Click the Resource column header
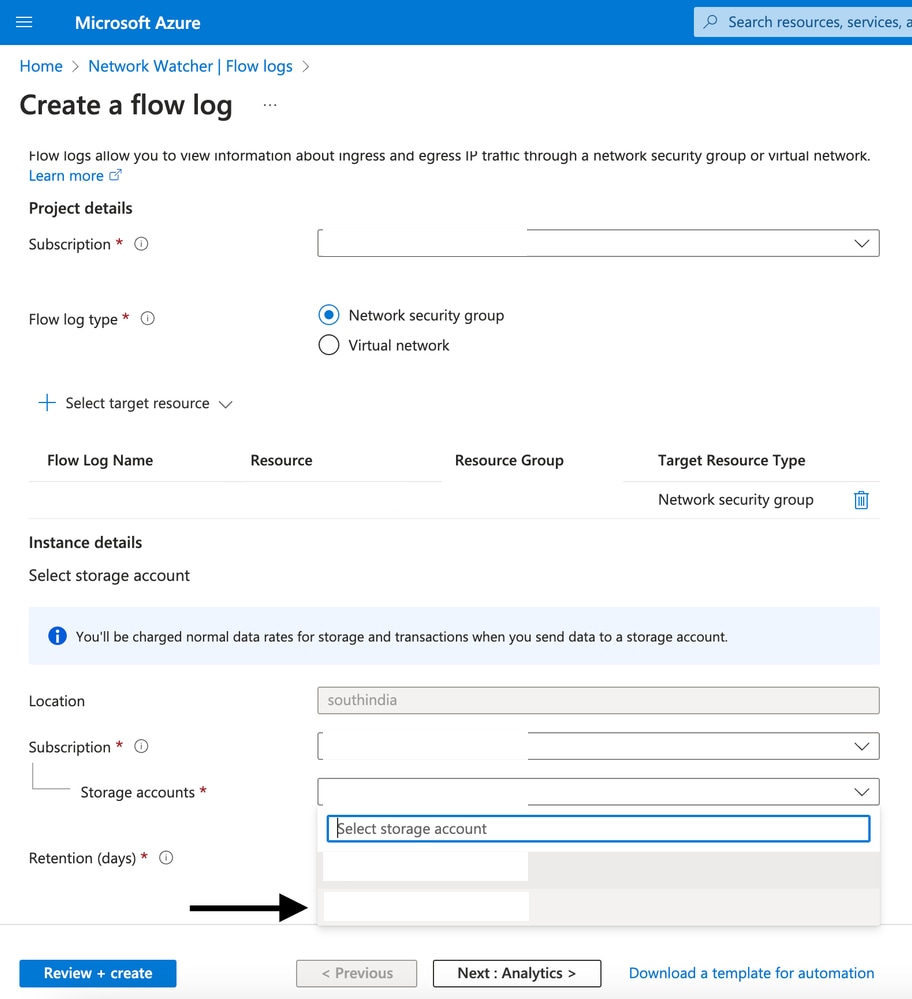Viewport: 912px width, 999px height. (x=281, y=460)
